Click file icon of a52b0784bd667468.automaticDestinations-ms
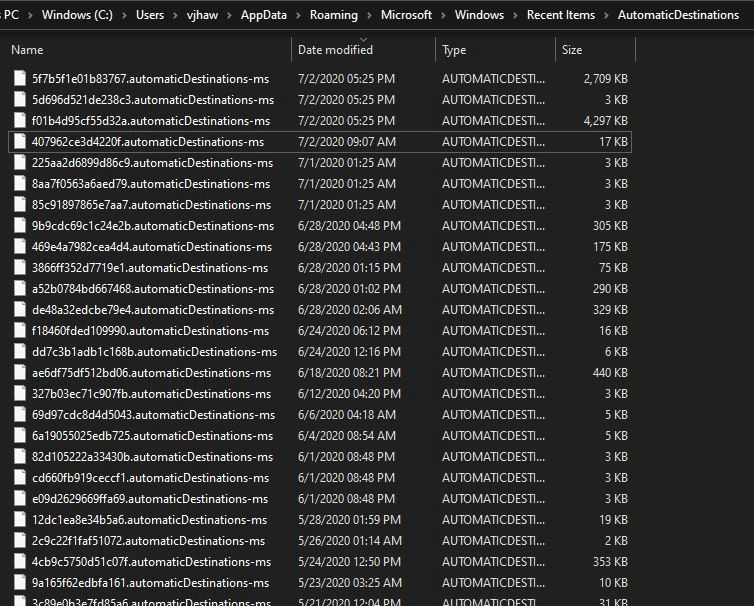 click(x=20, y=288)
